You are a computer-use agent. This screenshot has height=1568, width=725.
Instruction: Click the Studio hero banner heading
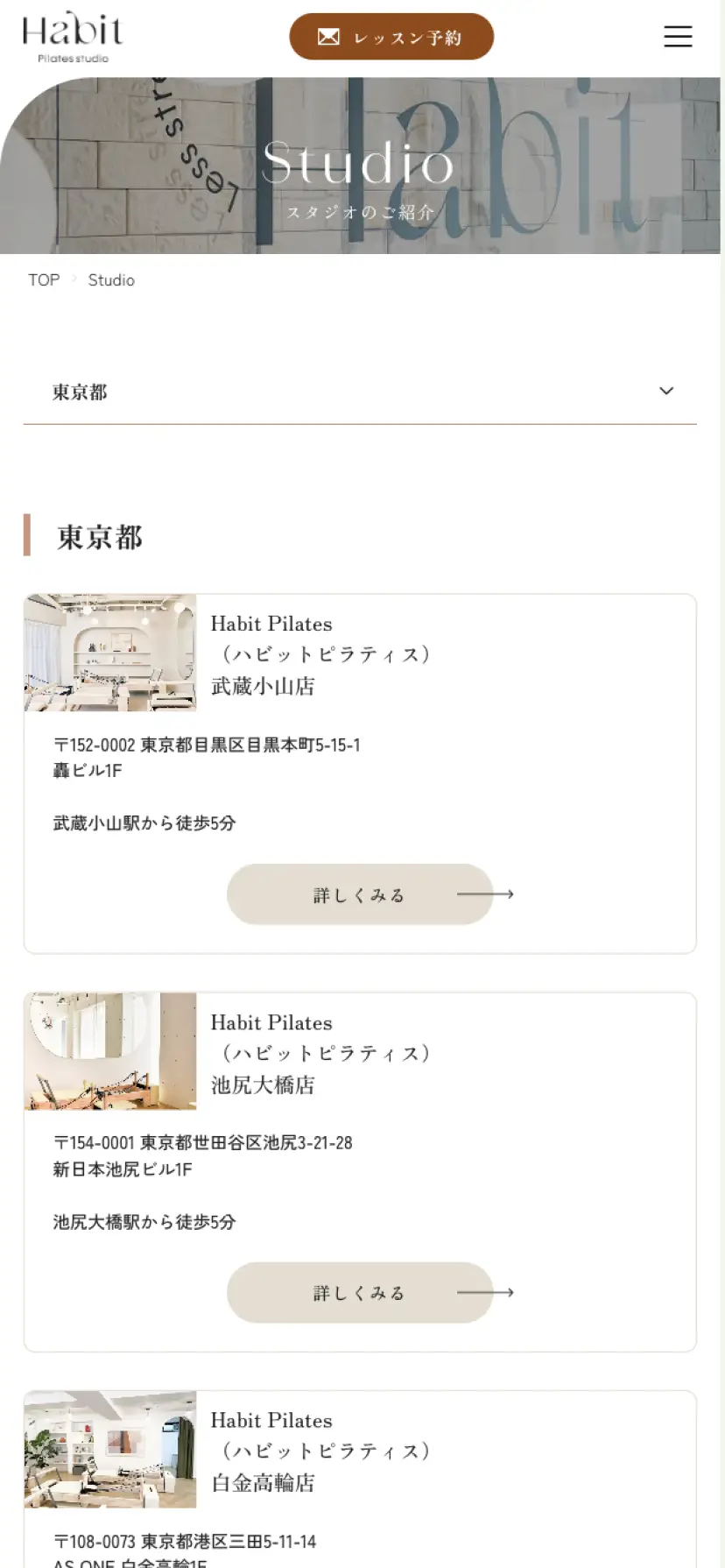358,164
